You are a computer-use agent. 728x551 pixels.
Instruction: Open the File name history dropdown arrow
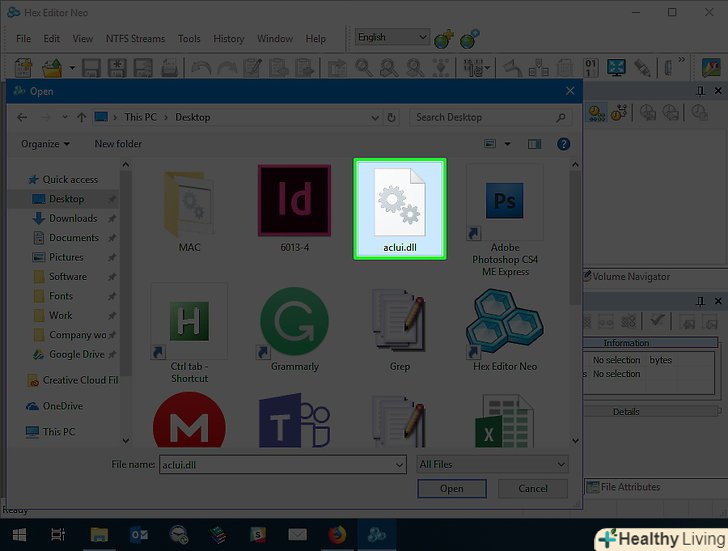(399, 465)
